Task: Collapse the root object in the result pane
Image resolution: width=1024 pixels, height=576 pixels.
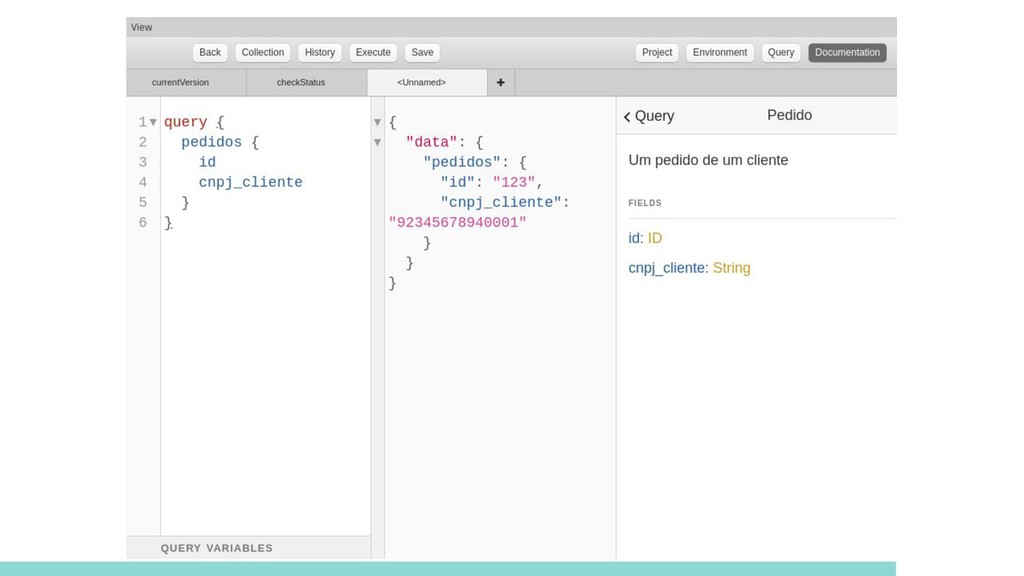Action: [x=377, y=122]
